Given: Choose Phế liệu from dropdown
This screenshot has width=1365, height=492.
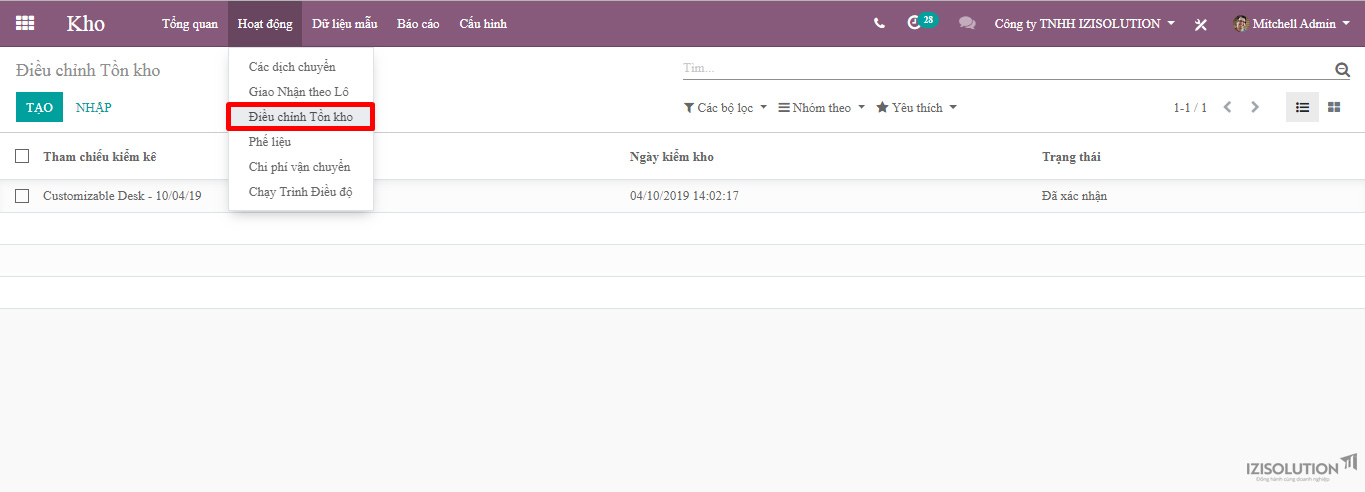Looking at the screenshot, I should tap(301, 142).
